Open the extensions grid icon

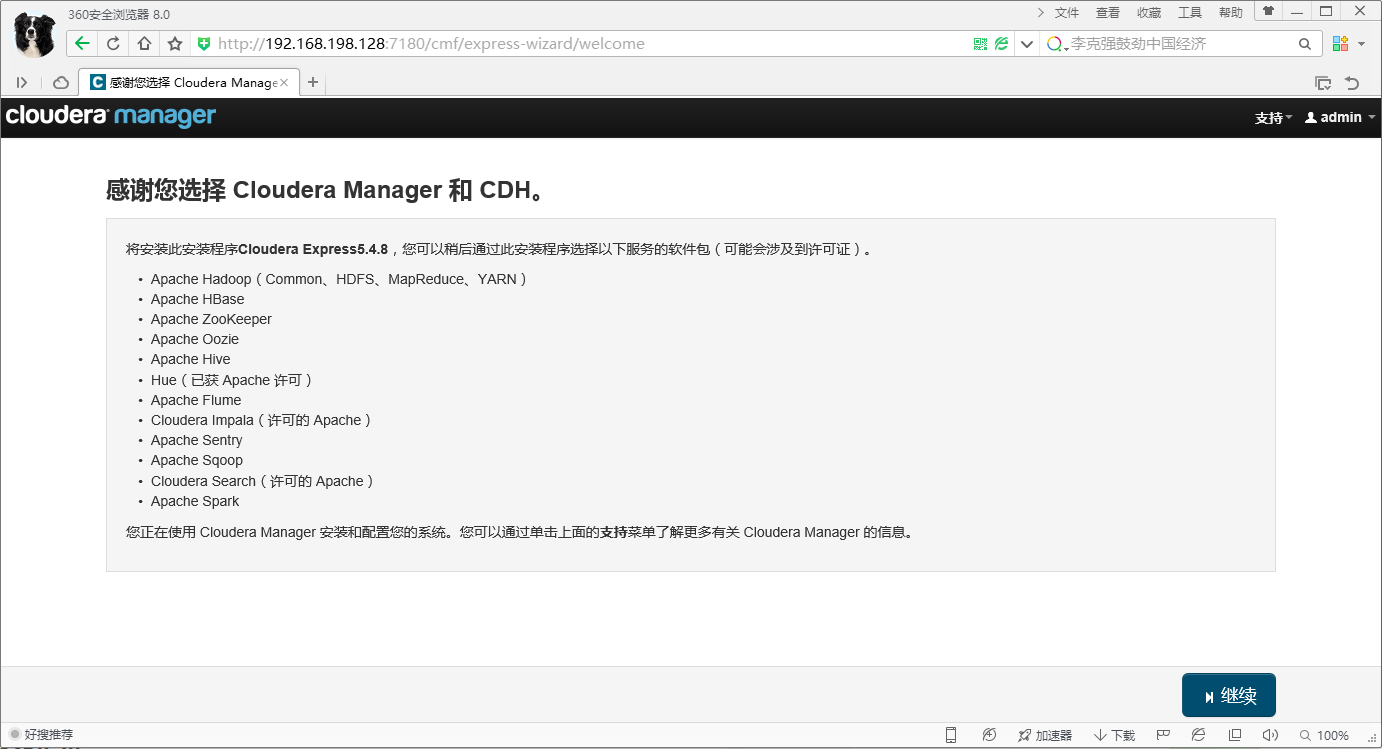click(x=1340, y=44)
